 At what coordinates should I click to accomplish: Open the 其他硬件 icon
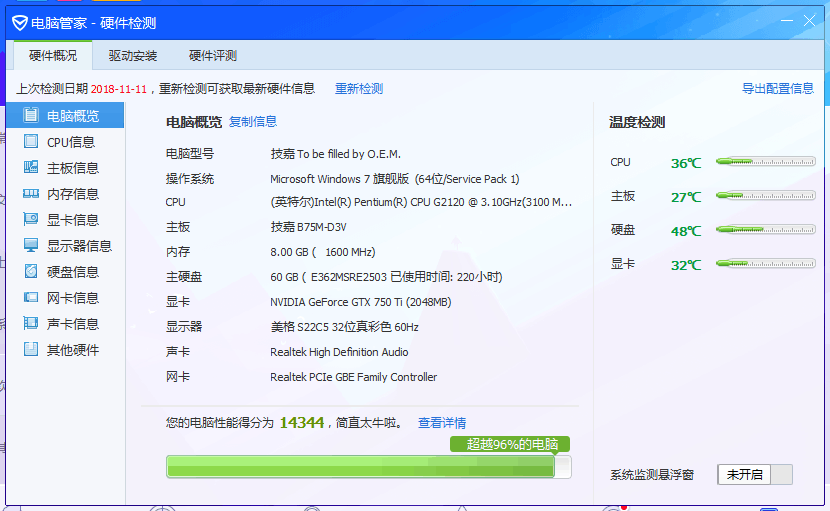[x=31, y=349]
